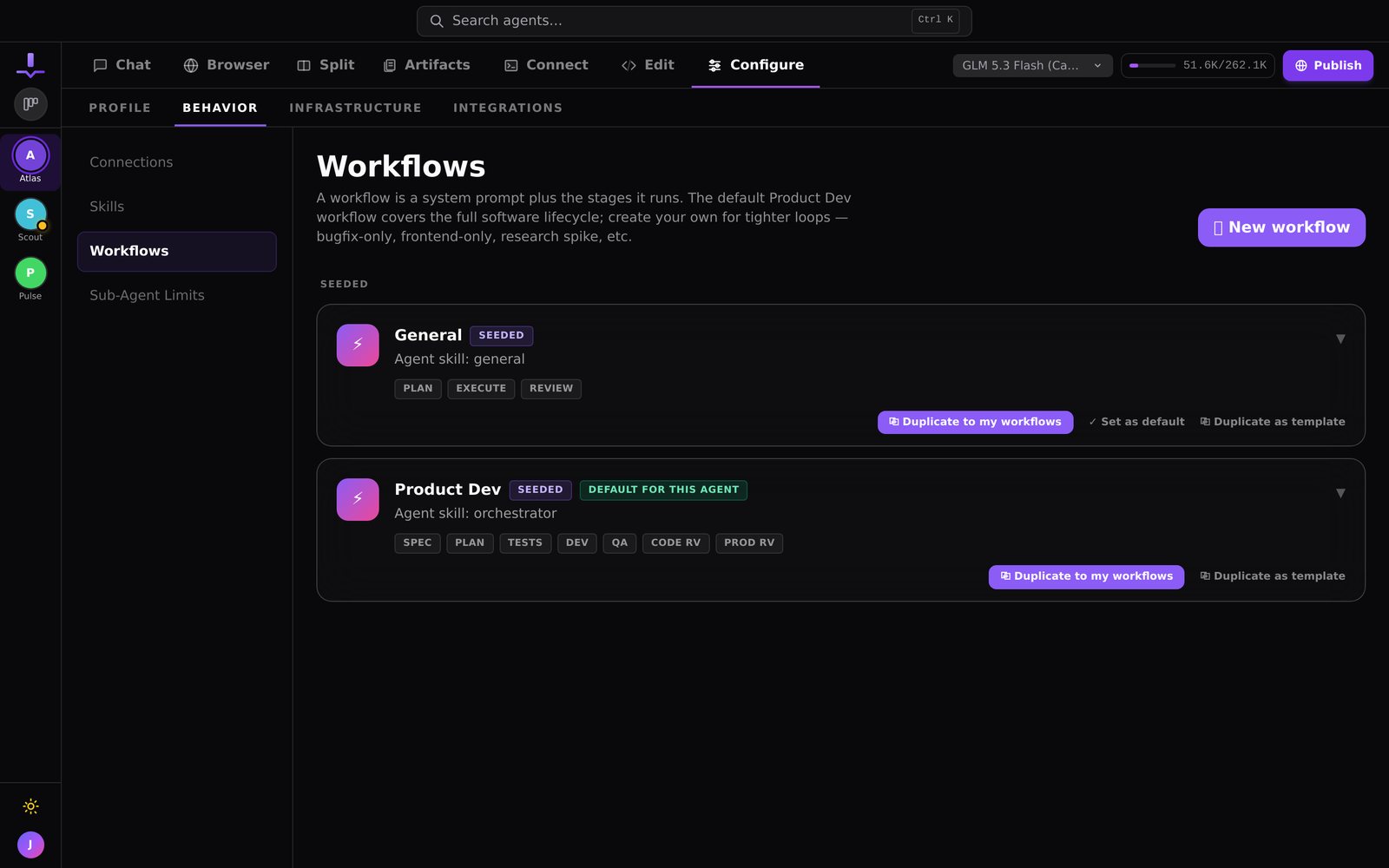The image size is (1389, 868).
Task: Open Sub-Agent Limits in side menu
Action: point(177,295)
